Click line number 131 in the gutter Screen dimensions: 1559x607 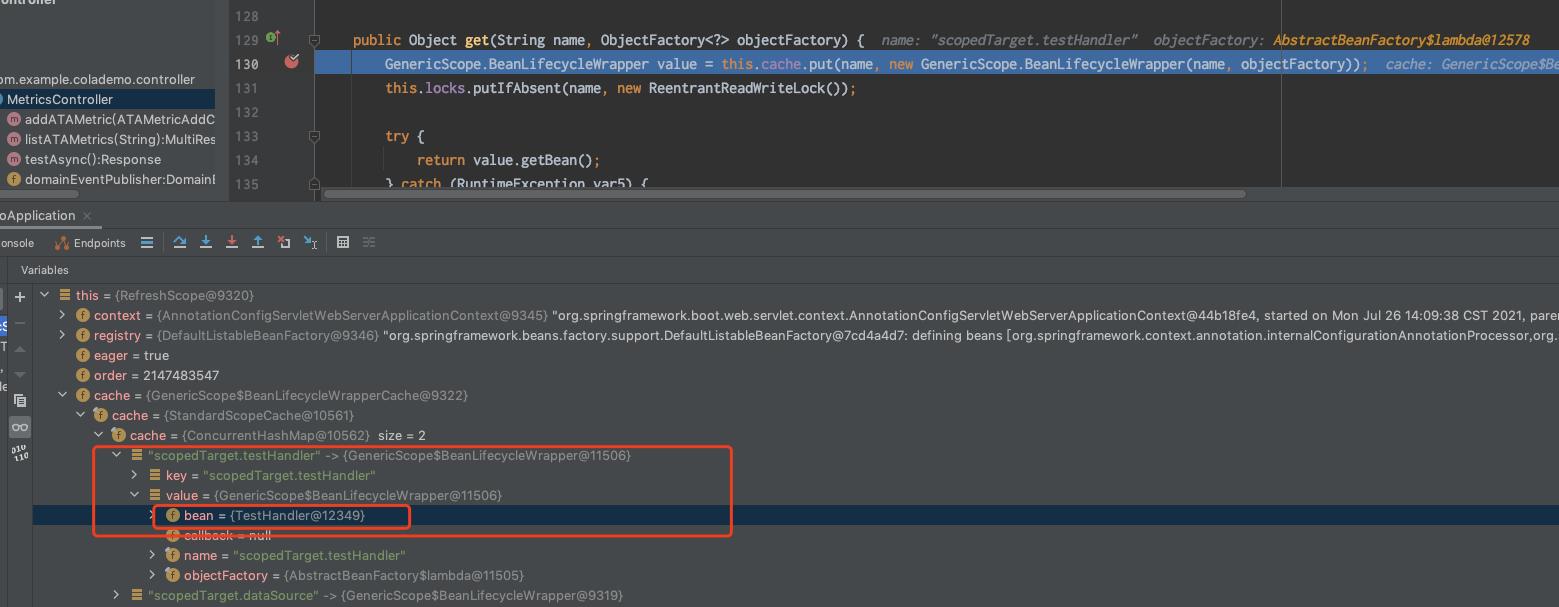246,88
